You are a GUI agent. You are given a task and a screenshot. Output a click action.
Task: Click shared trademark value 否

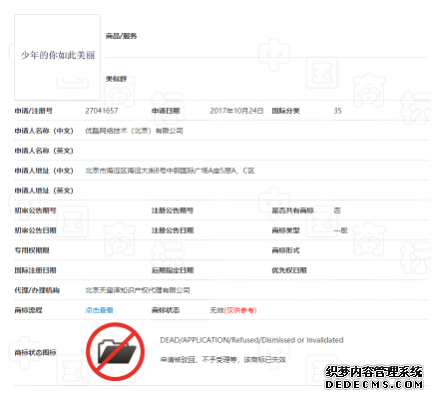(x=337, y=210)
